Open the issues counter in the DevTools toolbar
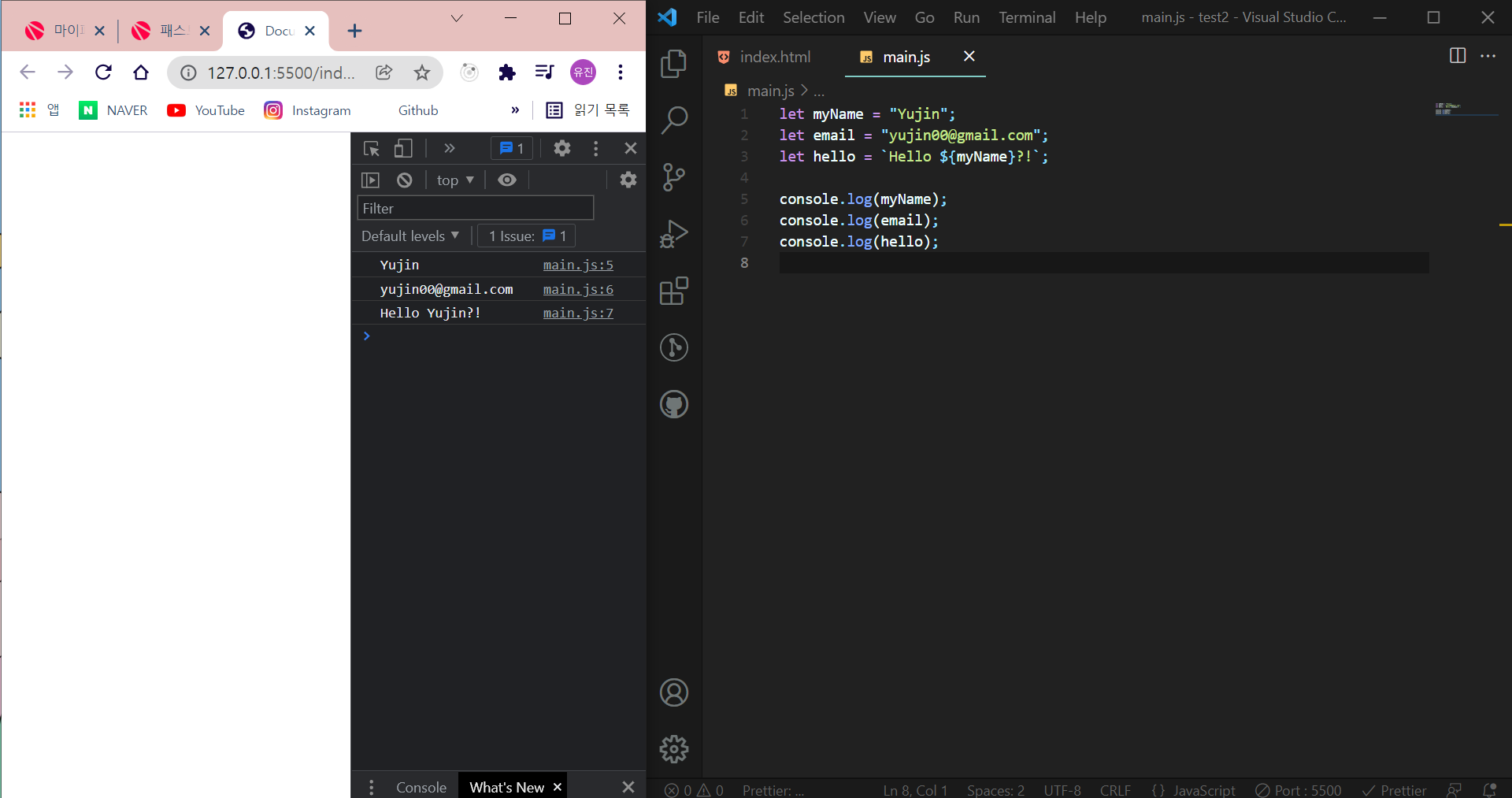The width and height of the screenshot is (1512, 798). tap(512, 148)
